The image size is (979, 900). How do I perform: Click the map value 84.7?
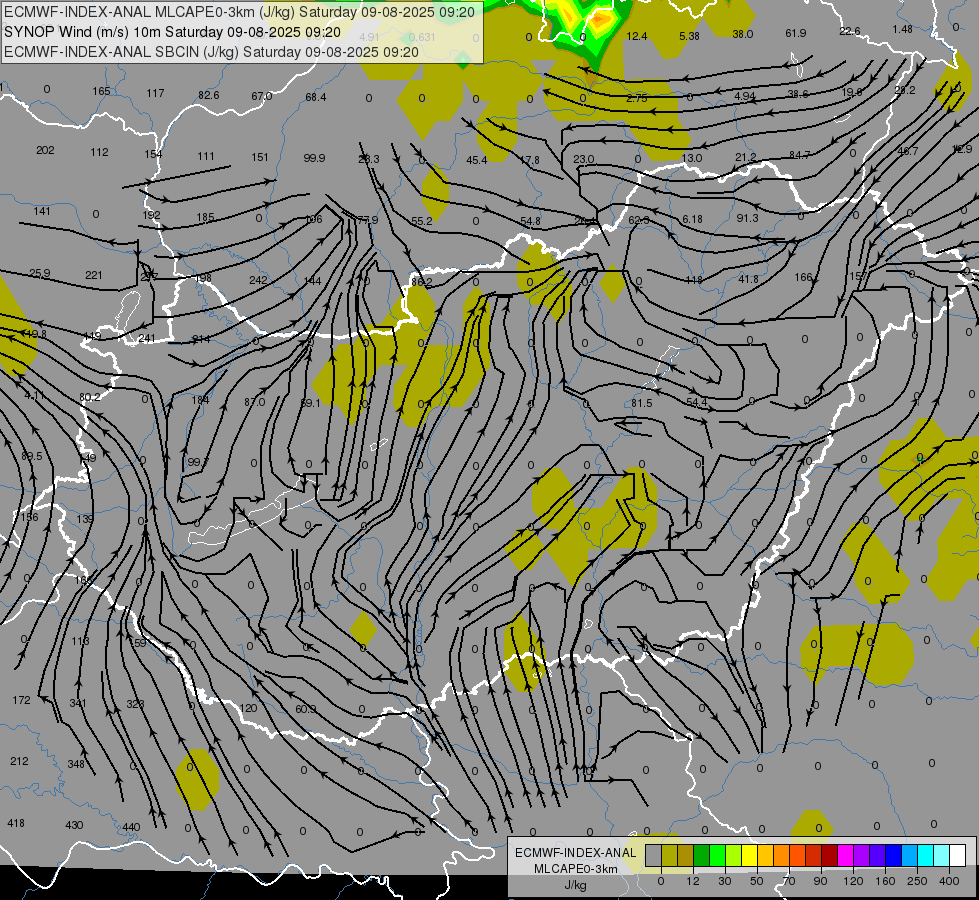pyautogui.click(x=799, y=155)
